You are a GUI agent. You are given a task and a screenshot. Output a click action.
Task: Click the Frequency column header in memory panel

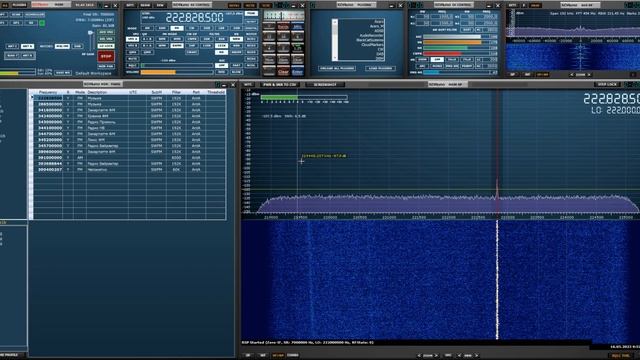48,92
